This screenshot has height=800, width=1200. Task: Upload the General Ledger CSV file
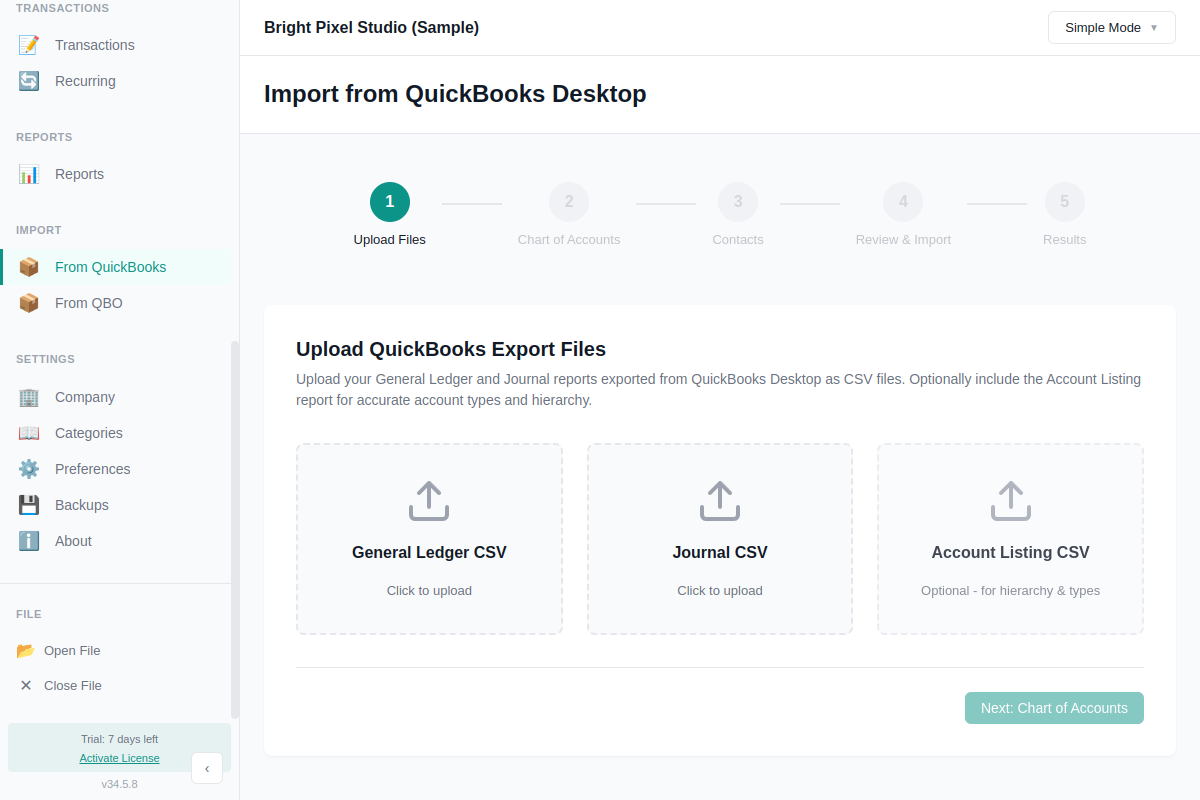tap(429, 538)
